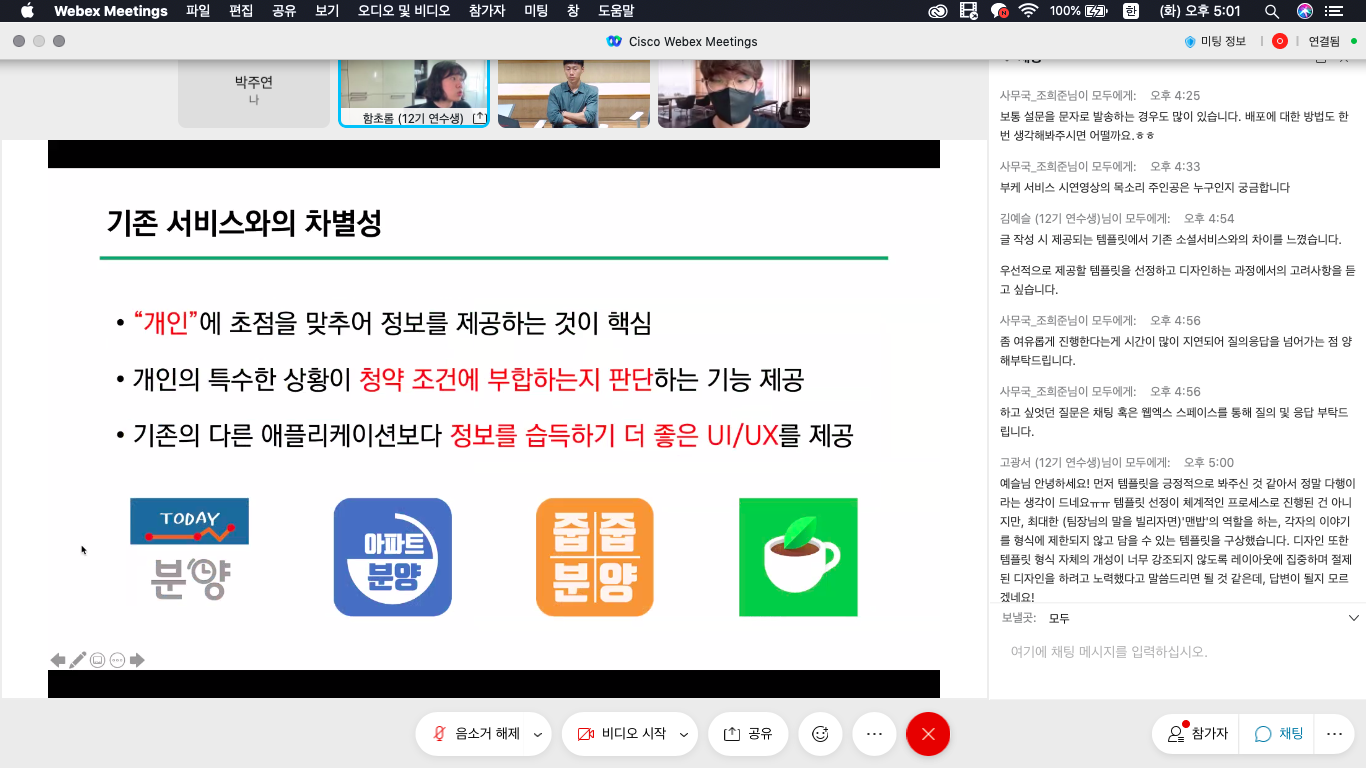
Task: Open macOS Spotlight search icon
Action: point(1271,11)
